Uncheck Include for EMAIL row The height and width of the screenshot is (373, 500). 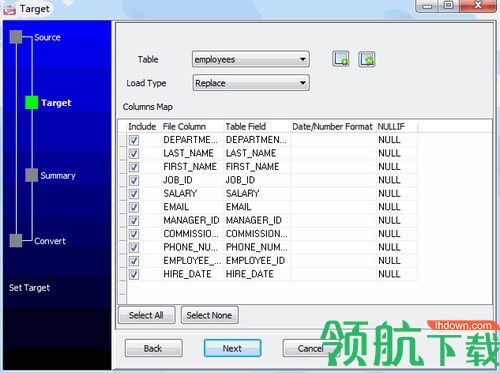point(134,207)
